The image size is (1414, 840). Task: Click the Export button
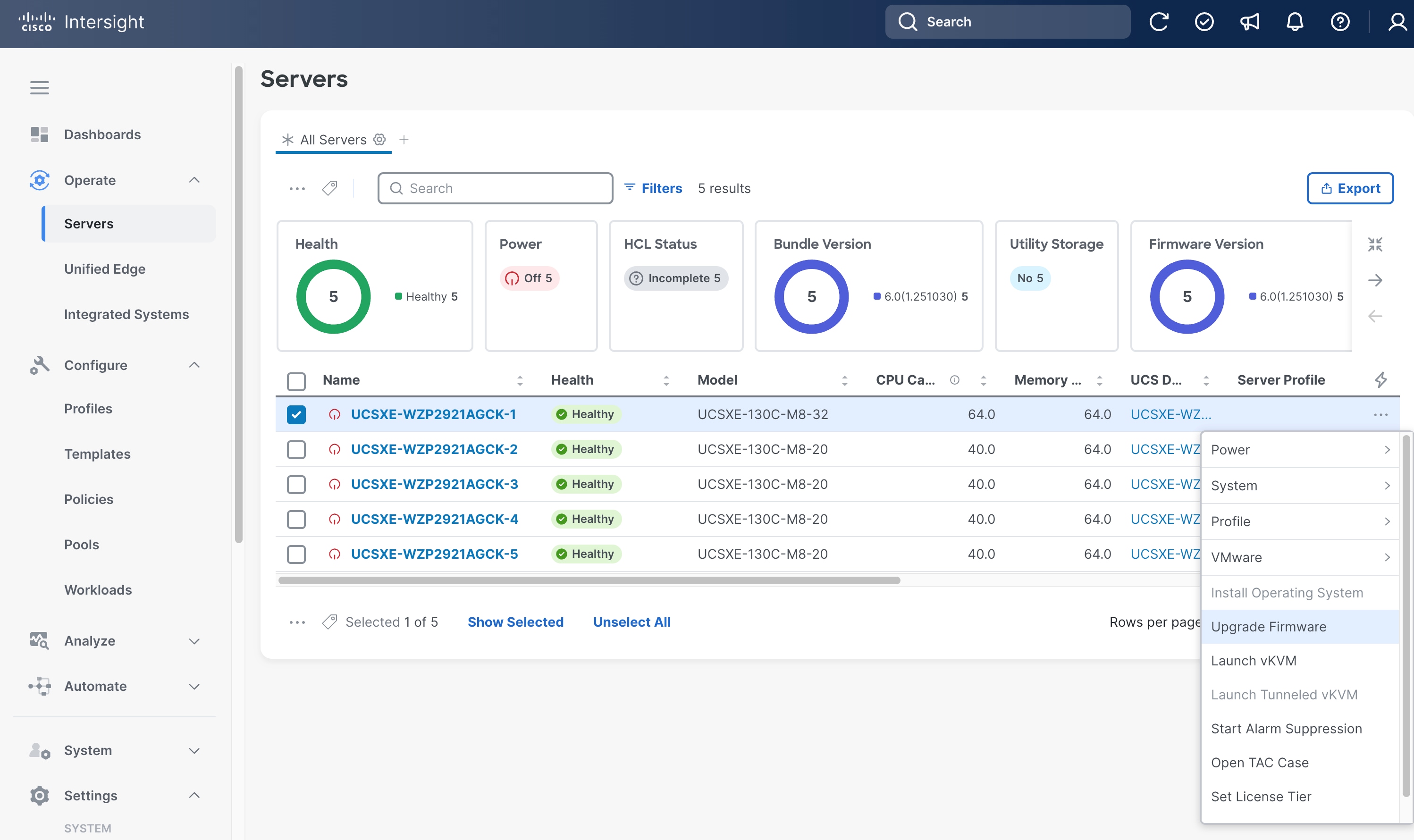(1350, 188)
